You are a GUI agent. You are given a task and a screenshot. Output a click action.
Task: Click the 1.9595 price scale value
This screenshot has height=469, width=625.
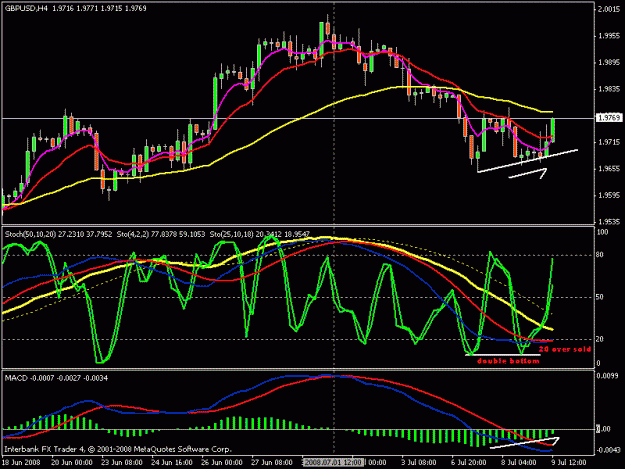point(609,195)
